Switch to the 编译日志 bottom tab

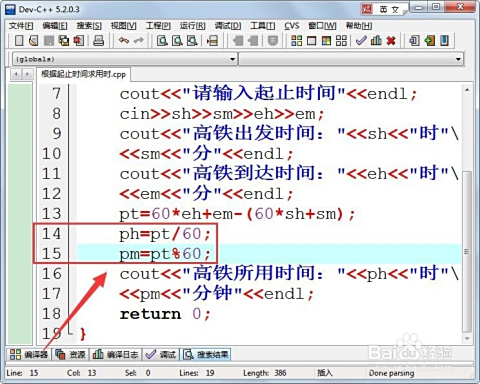coord(115,354)
